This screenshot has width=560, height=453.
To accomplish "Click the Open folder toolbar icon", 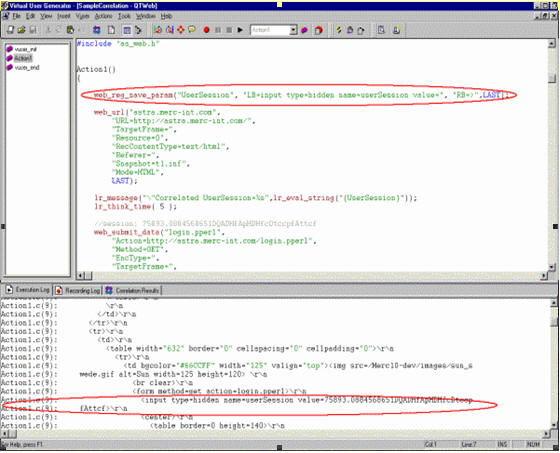I will (21, 30).
